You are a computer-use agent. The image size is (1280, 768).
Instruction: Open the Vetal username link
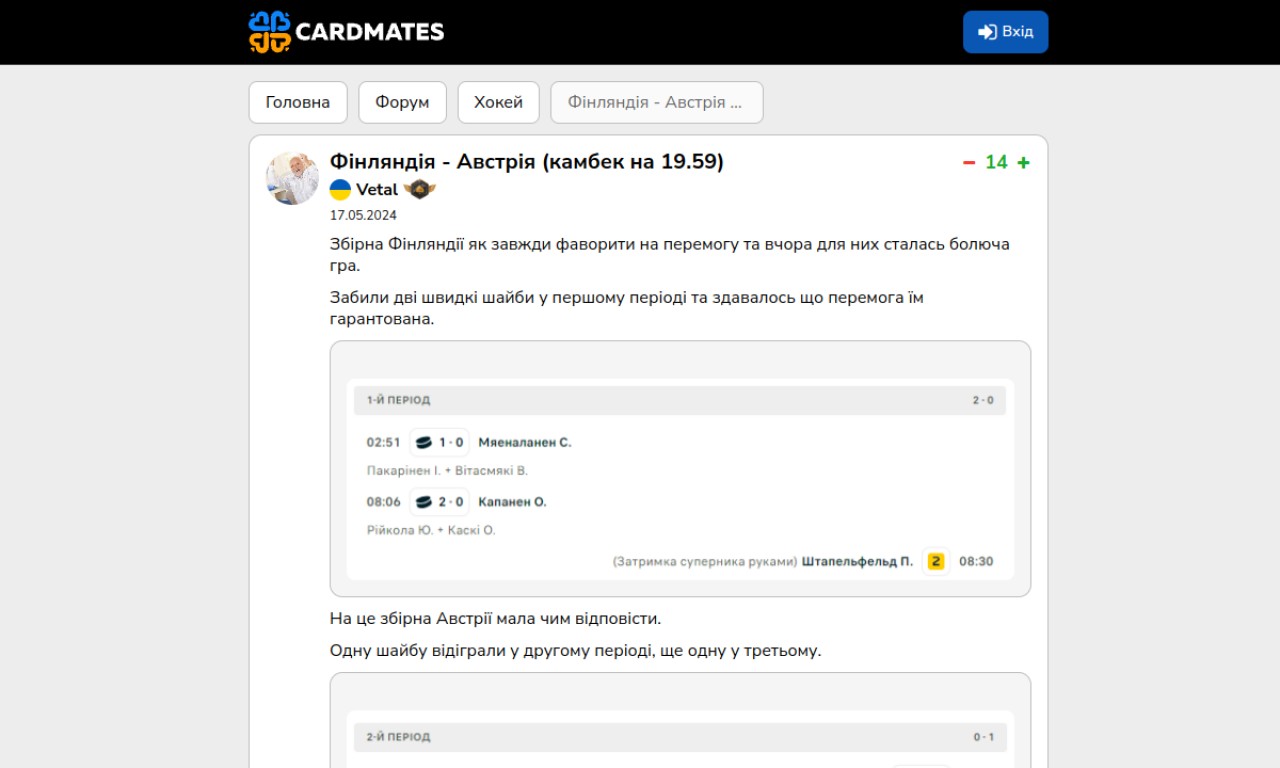pos(377,190)
